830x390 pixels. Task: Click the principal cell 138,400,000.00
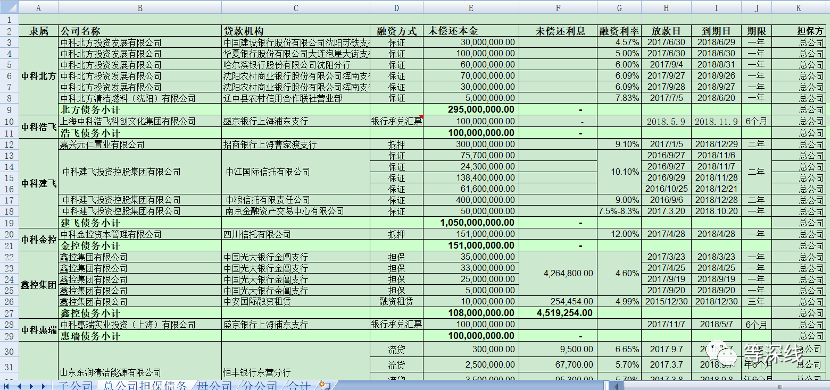(x=471, y=177)
